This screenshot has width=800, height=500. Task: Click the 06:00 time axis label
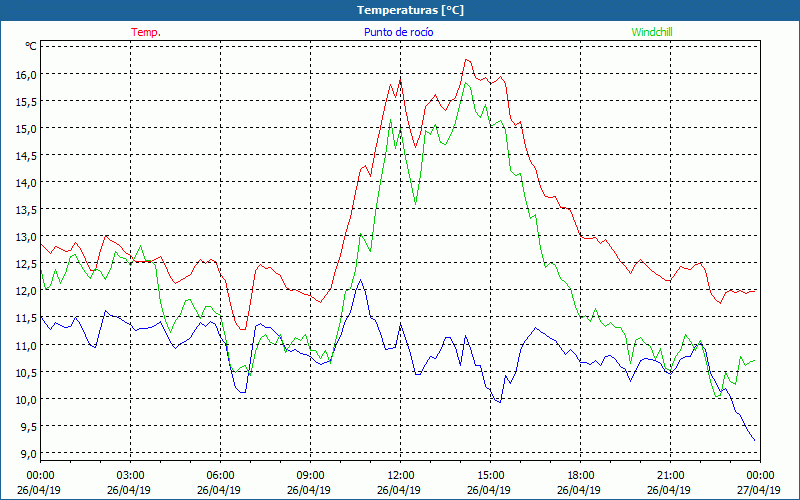pyautogui.click(x=220, y=475)
